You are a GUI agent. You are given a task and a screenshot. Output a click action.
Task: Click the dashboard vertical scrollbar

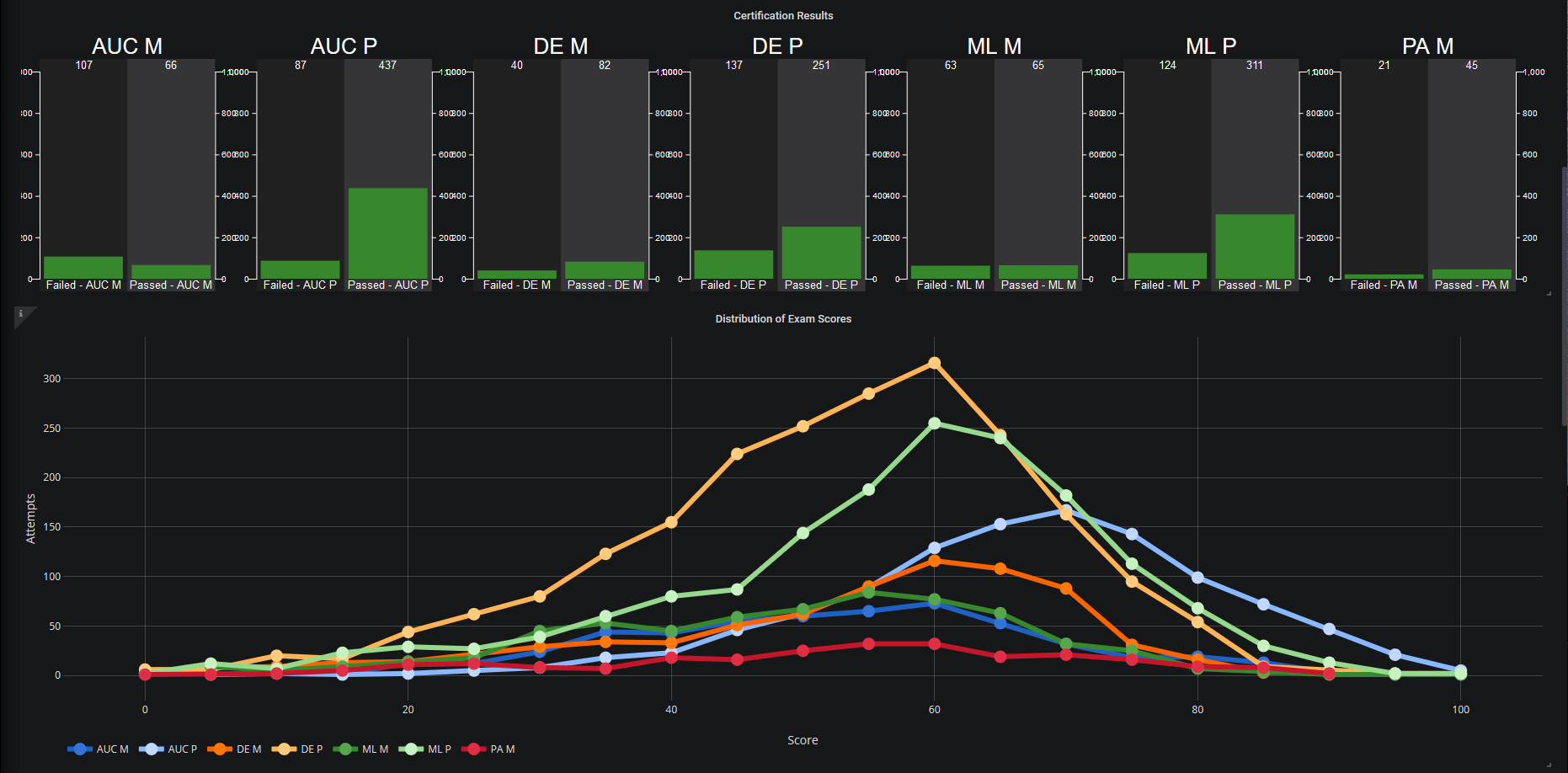(1565, 295)
